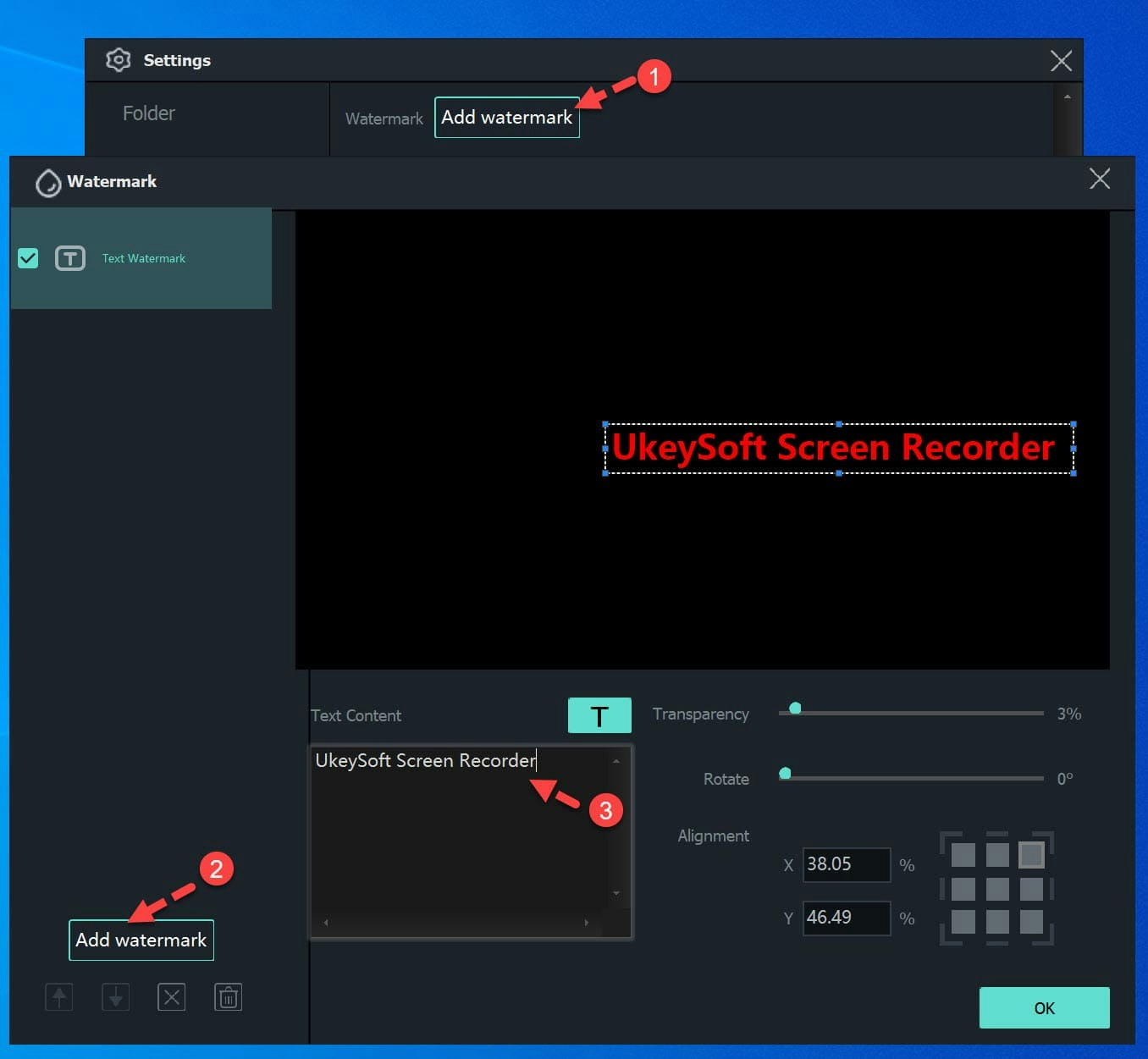The width and height of the screenshot is (1148, 1059).
Task: Select the Text Watermark list entry
Action: coord(141,258)
